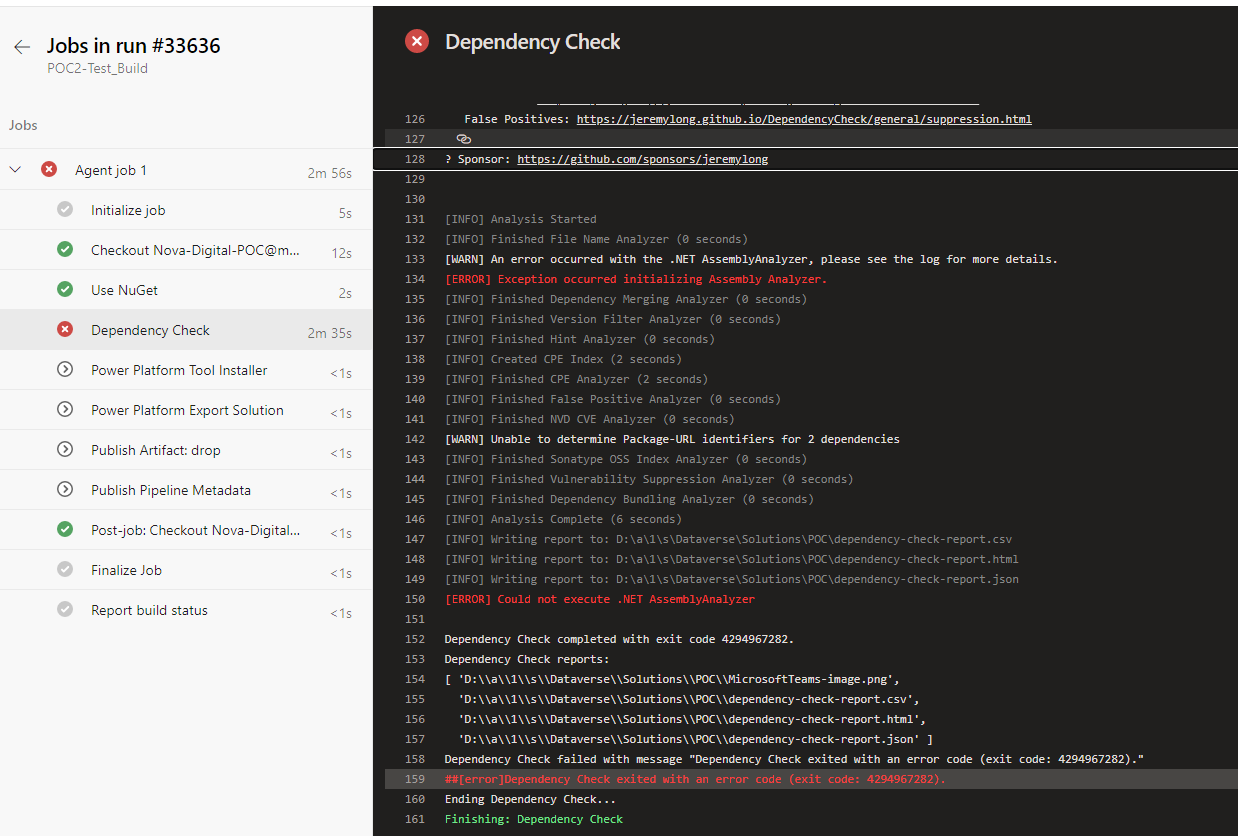Screen dimensions: 1238x836
Task: Select the Report build status step
Action: 148,610
